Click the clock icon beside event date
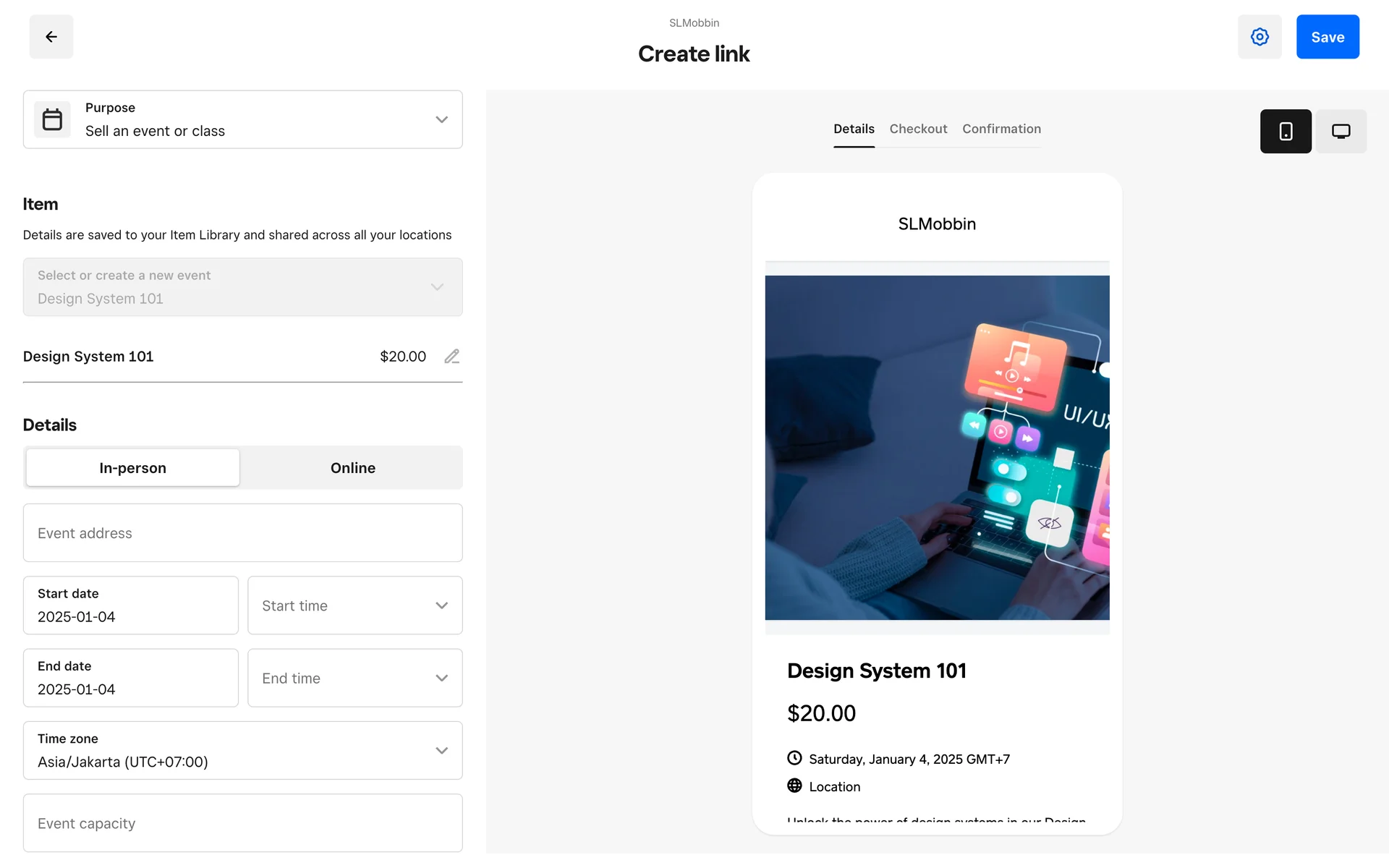 click(x=794, y=758)
